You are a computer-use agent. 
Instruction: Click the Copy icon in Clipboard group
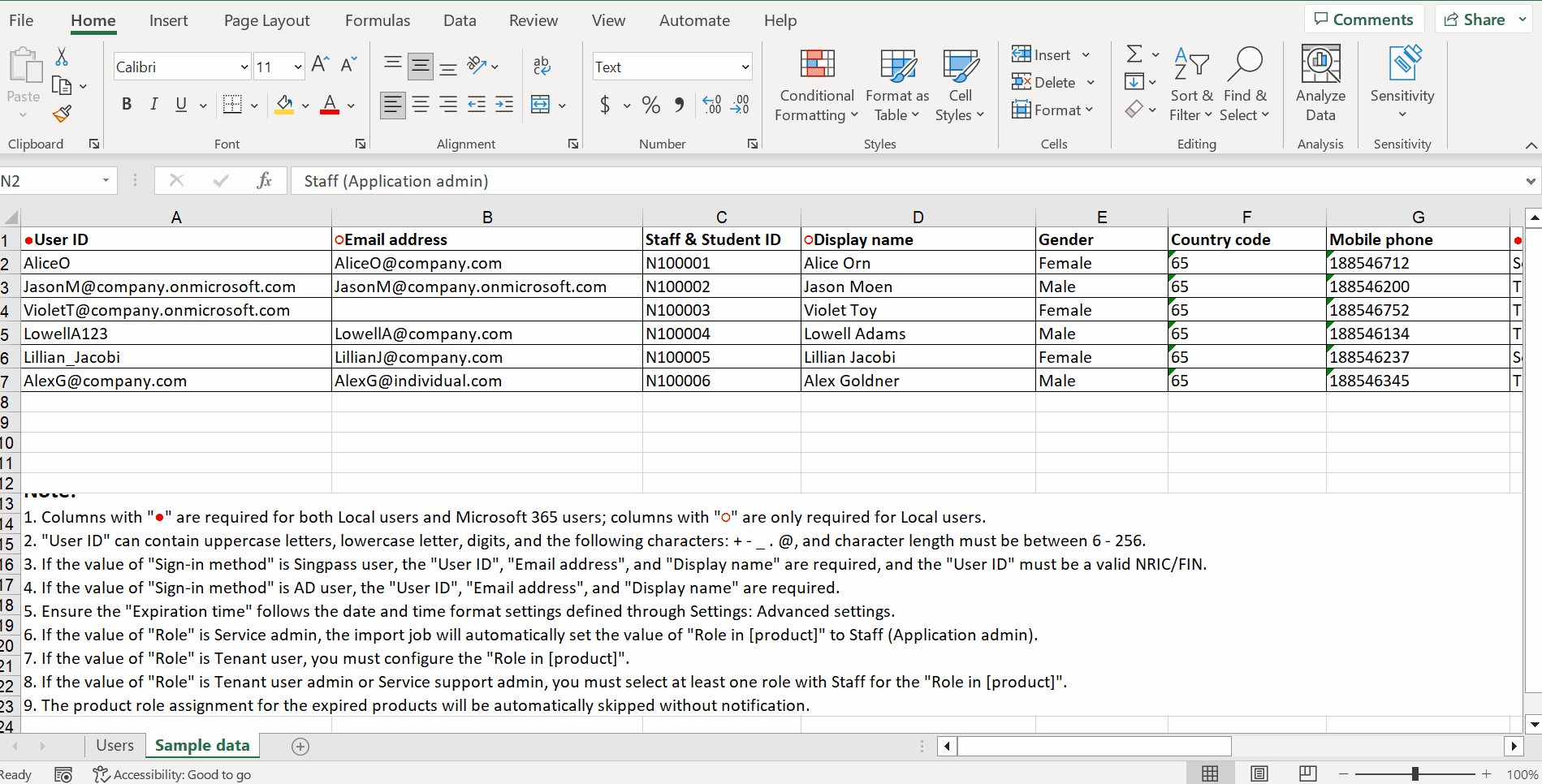(62, 85)
